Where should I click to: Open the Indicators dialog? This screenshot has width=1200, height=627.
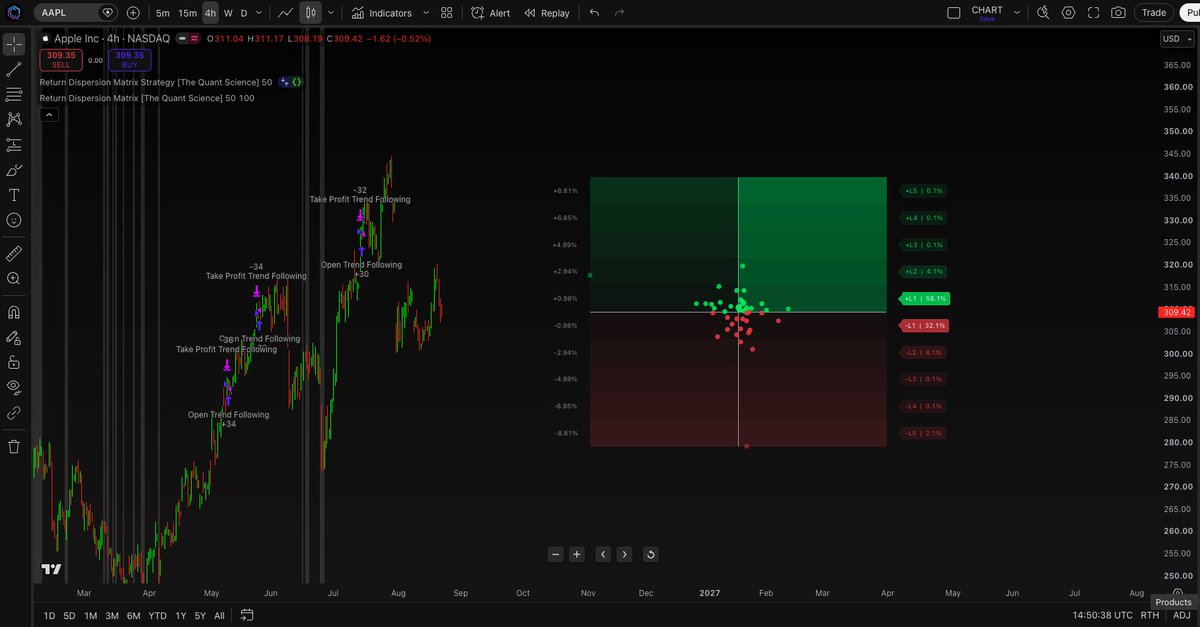382,13
